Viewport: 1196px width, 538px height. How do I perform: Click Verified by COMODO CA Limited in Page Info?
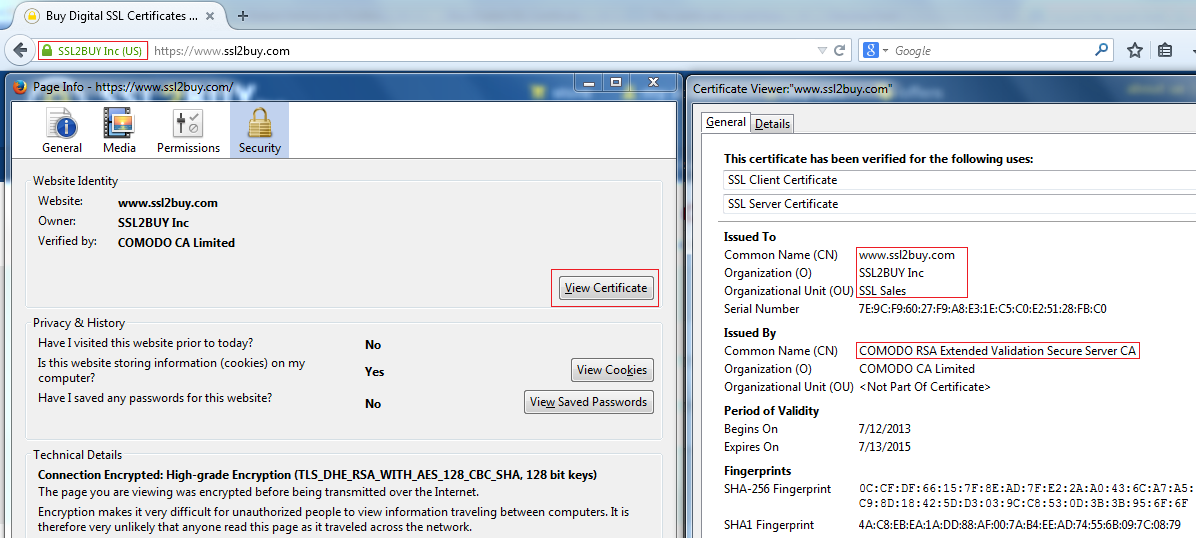pyautogui.click(x=176, y=243)
